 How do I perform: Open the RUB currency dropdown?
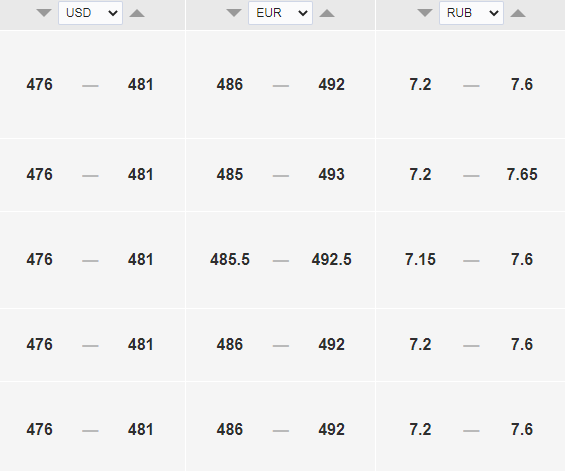tap(471, 13)
